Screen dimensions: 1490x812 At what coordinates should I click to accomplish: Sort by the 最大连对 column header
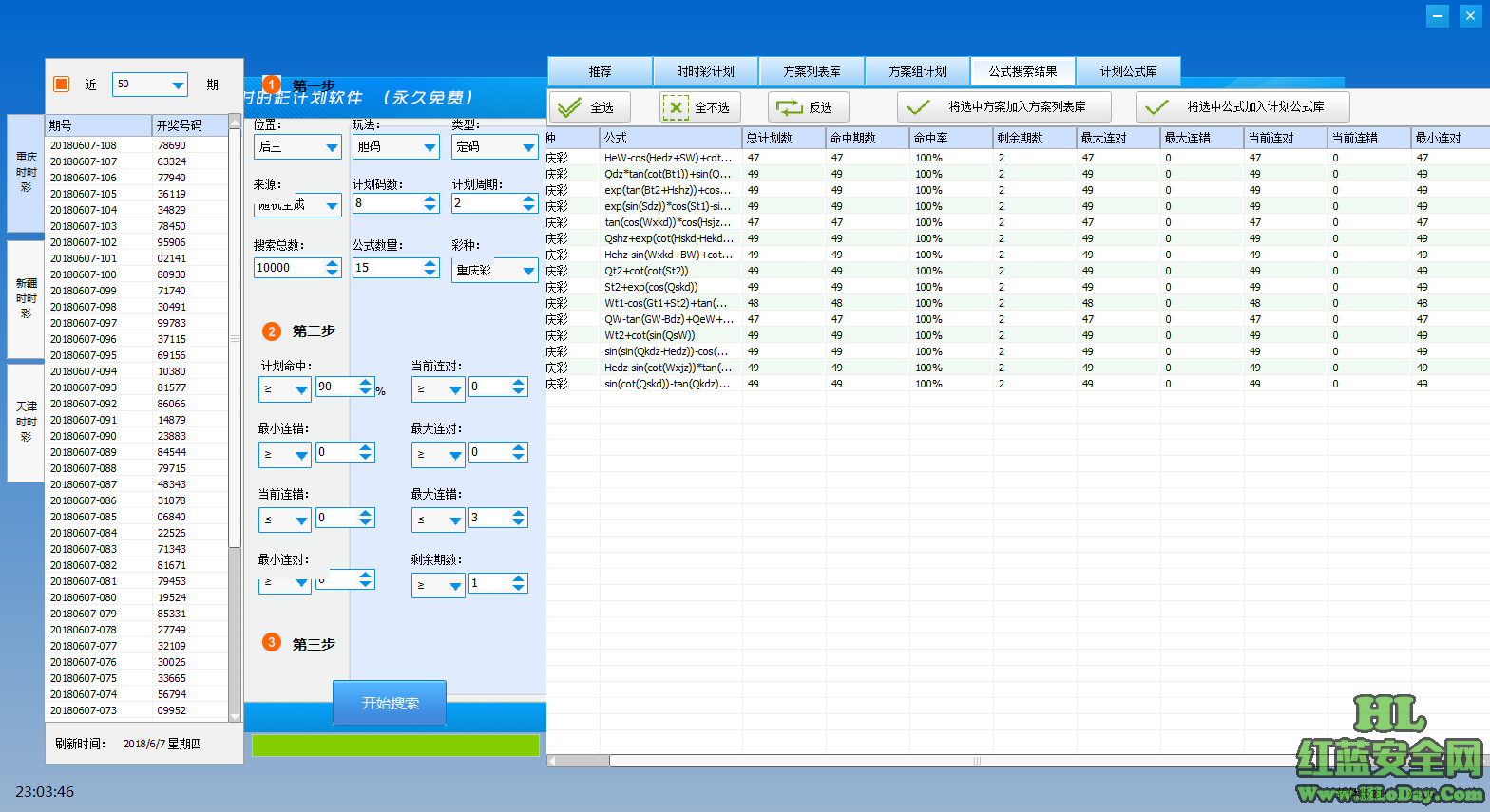[x=1118, y=138]
